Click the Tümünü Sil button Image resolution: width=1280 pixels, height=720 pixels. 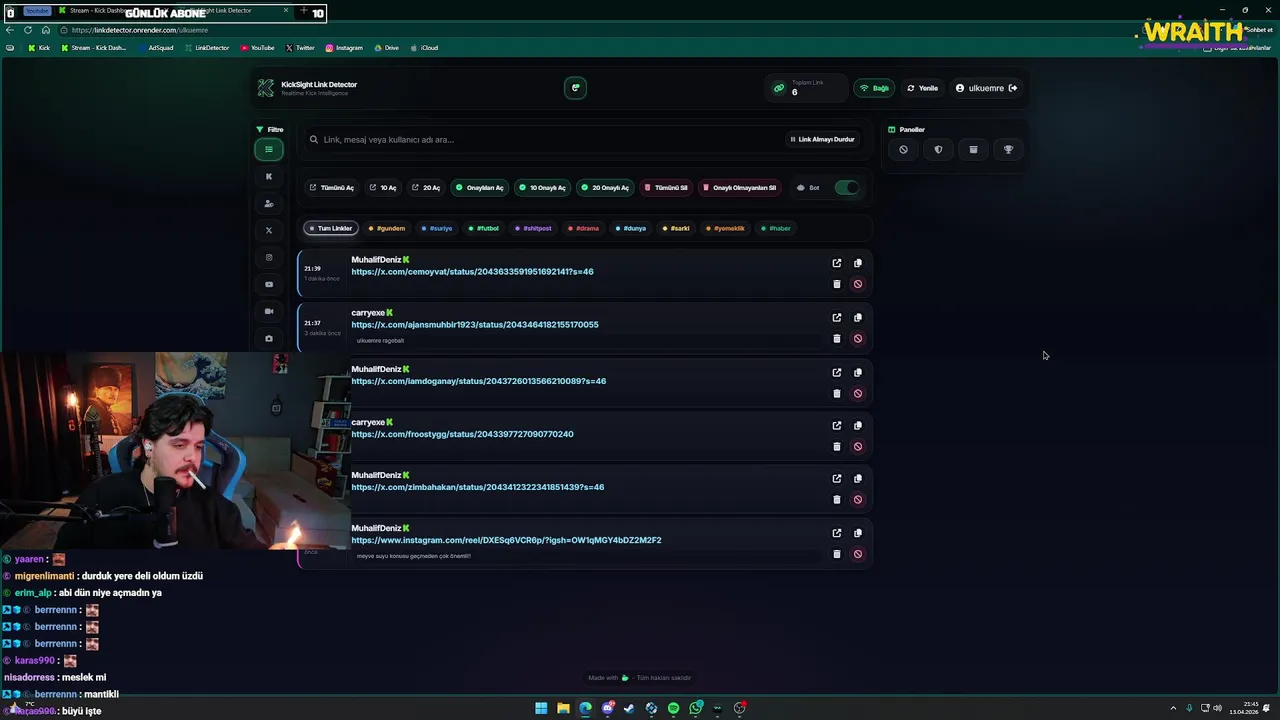pyautogui.click(x=666, y=187)
